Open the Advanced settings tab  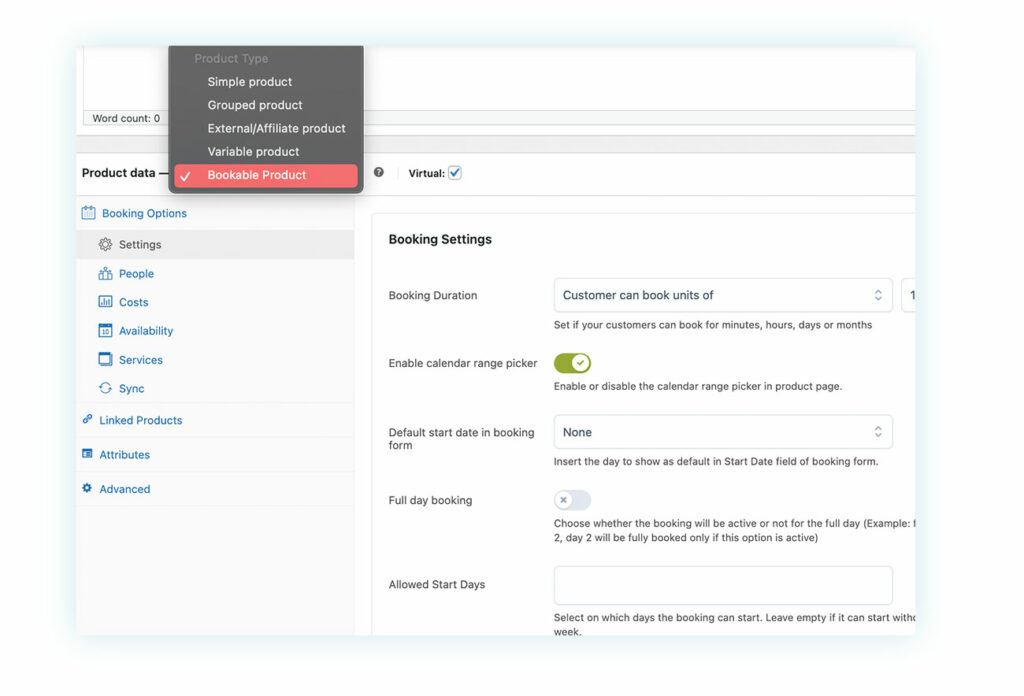point(124,489)
